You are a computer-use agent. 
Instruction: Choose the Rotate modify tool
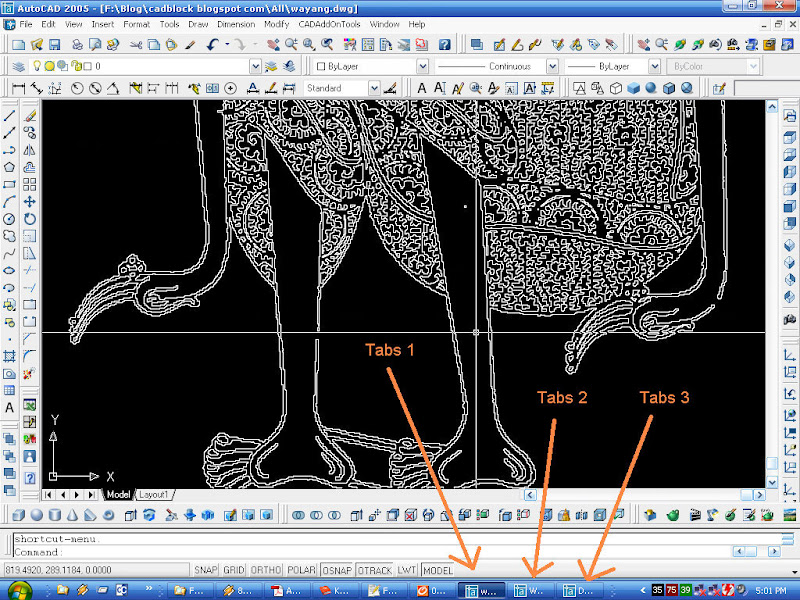click(30, 219)
